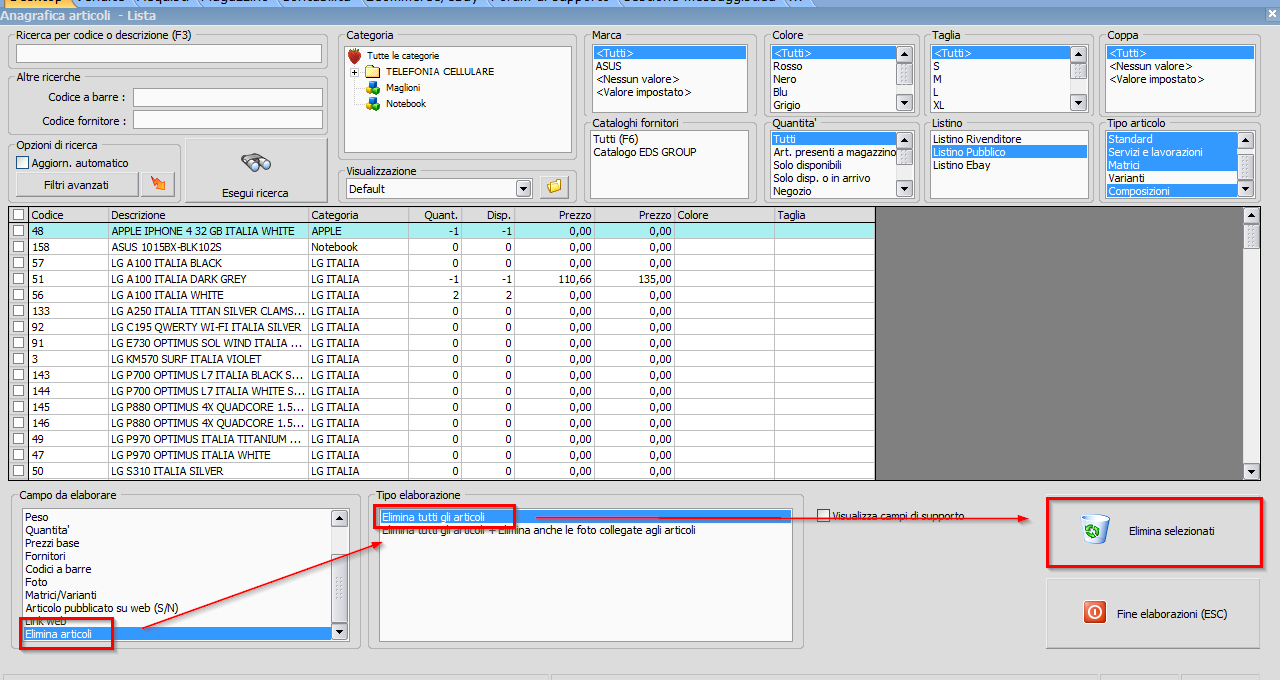Check the box for LG KM570 SURF ITALIA VIOLET
This screenshot has width=1280, height=680.
point(18,359)
